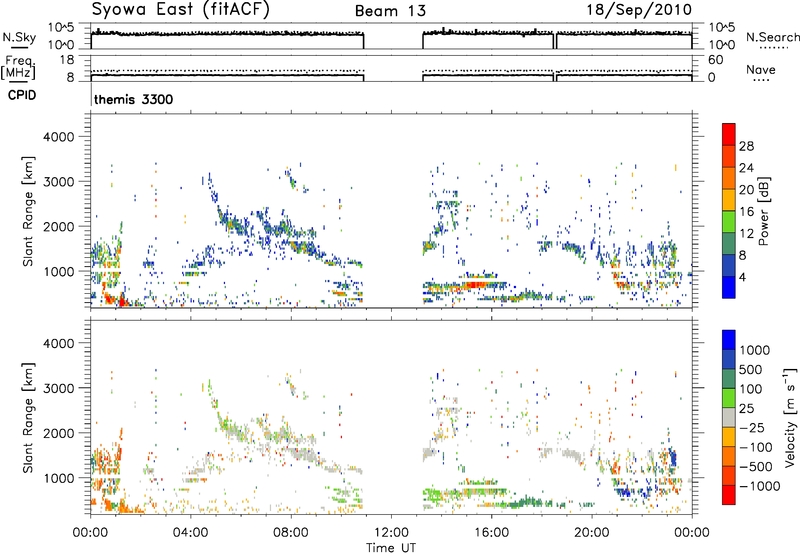Click the '08:00' time tick label

(291, 533)
